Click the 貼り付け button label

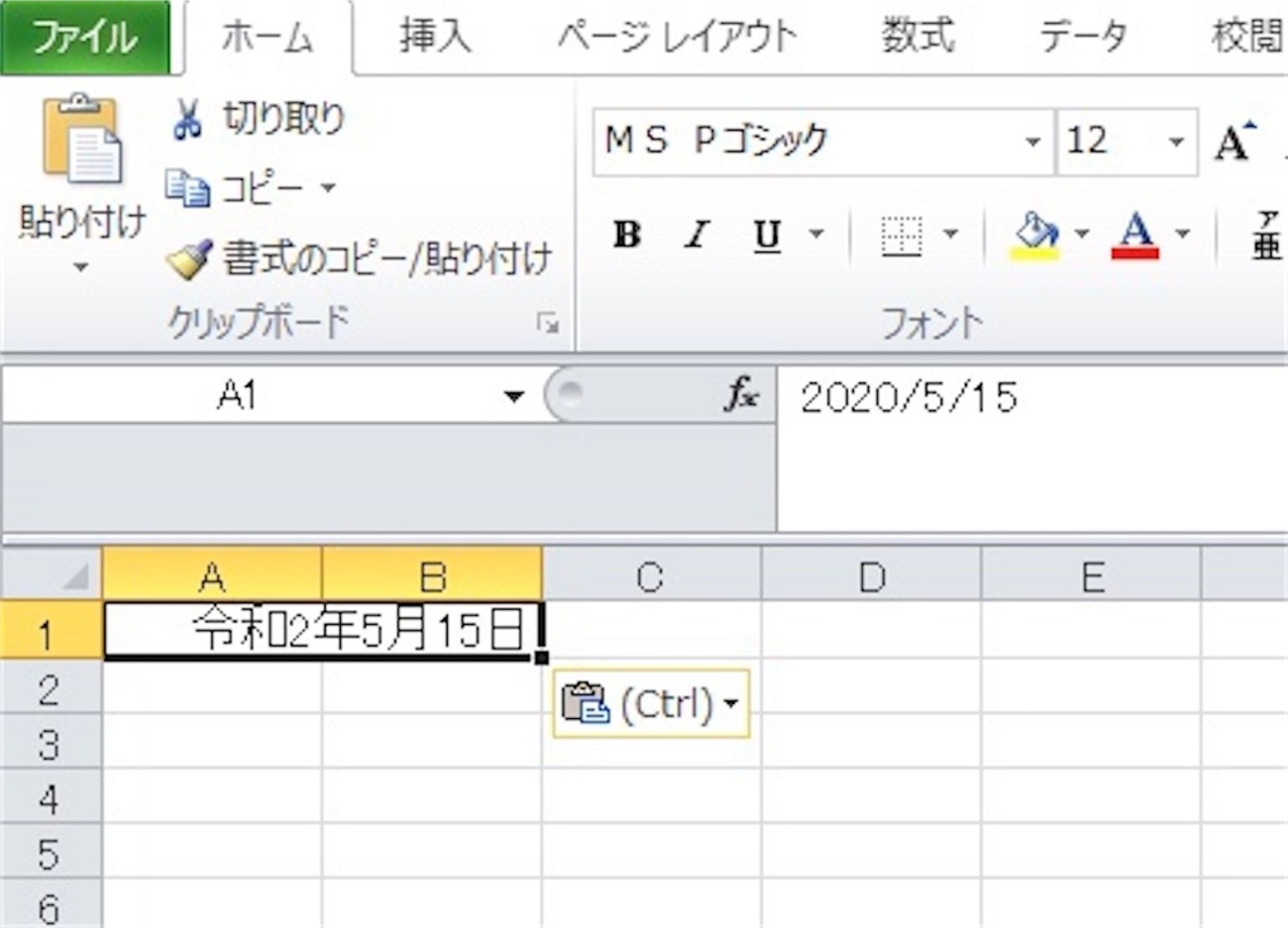(x=82, y=222)
